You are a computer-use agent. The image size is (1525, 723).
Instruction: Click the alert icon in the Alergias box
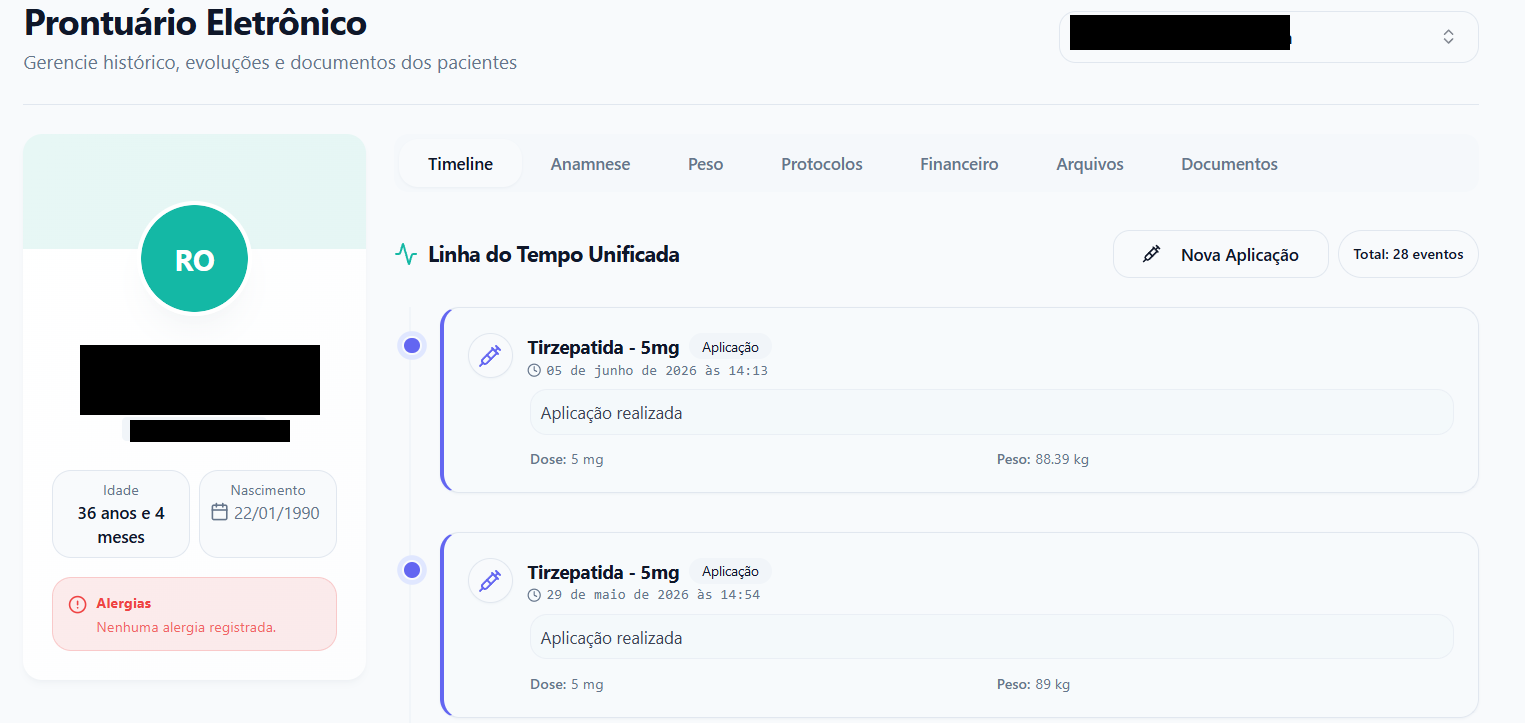pyautogui.click(x=77, y=605)
